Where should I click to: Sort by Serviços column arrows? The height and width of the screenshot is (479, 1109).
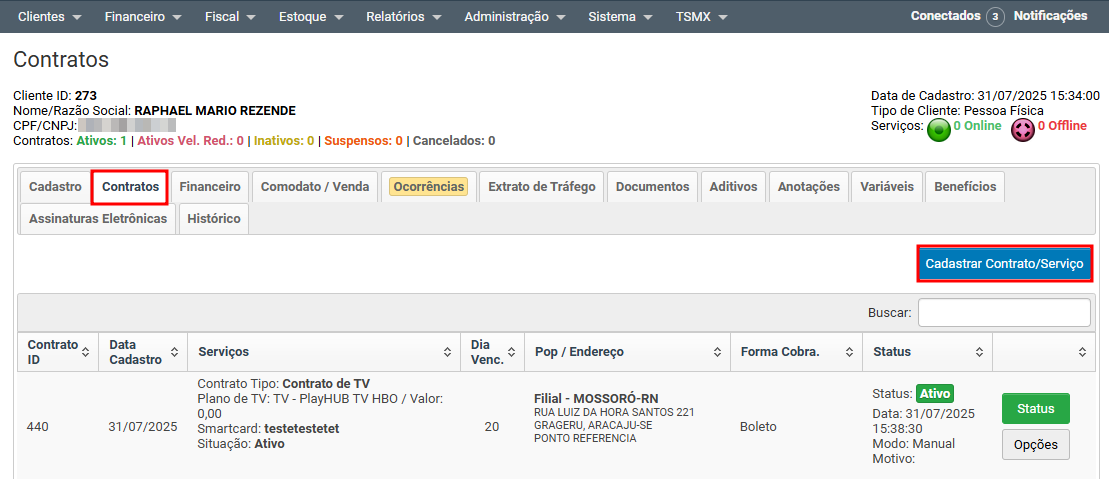[446, 352]
